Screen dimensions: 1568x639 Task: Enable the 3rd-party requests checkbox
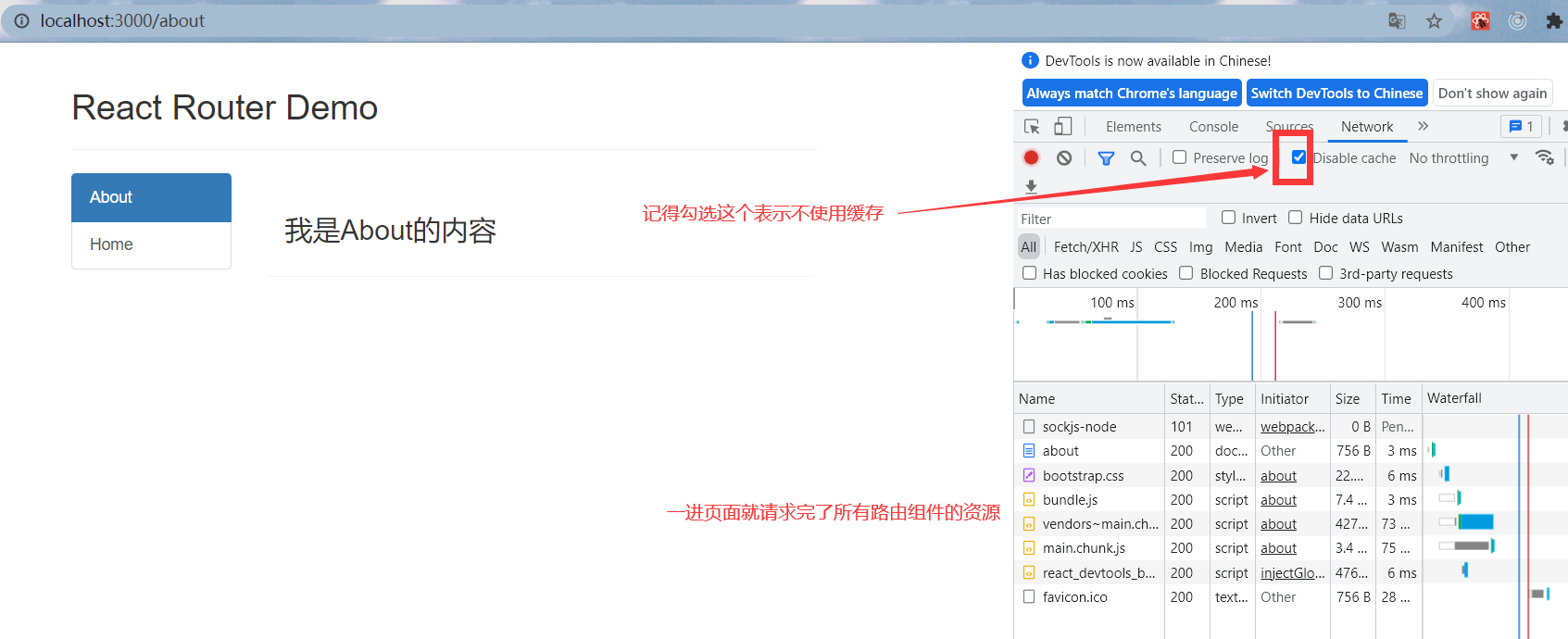[x=1325, y=273]
